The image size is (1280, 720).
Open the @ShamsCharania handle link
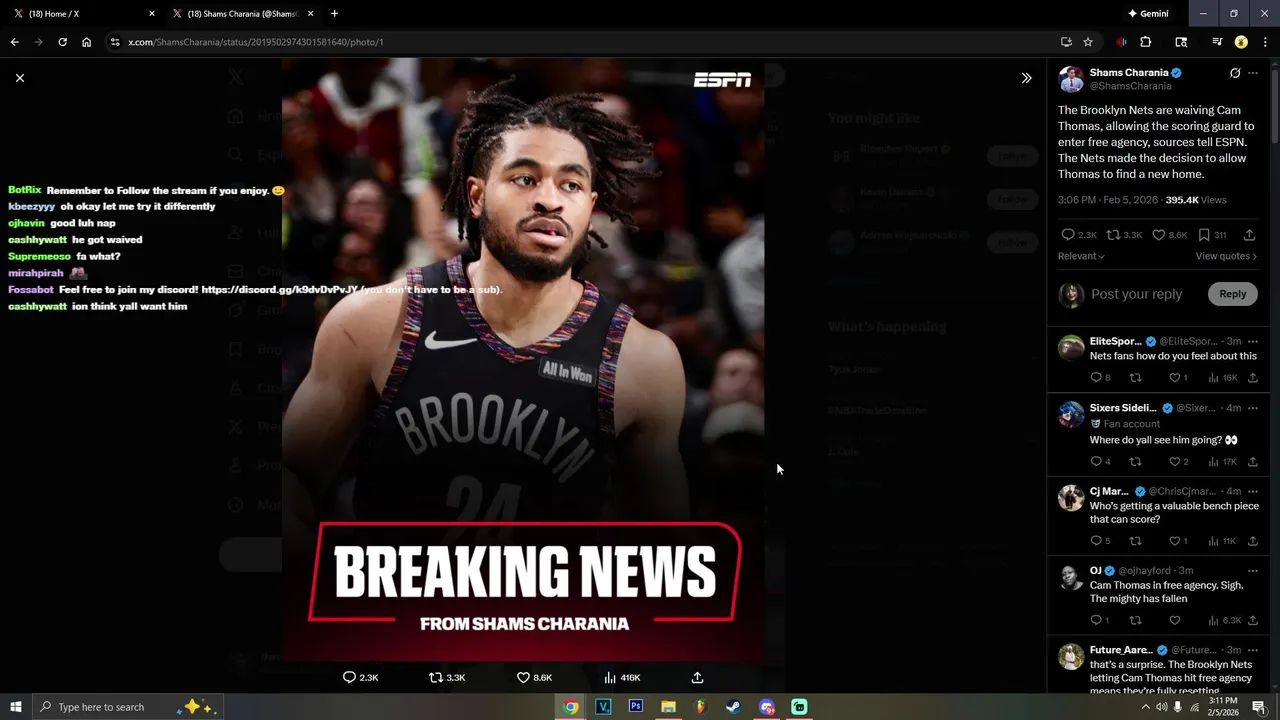point(1130,86)
